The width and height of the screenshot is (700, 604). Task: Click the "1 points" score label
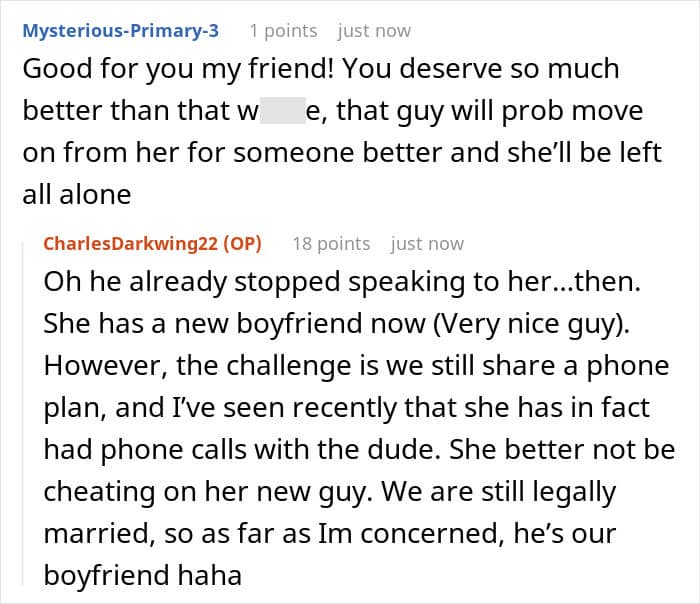(x=283, y=30)
